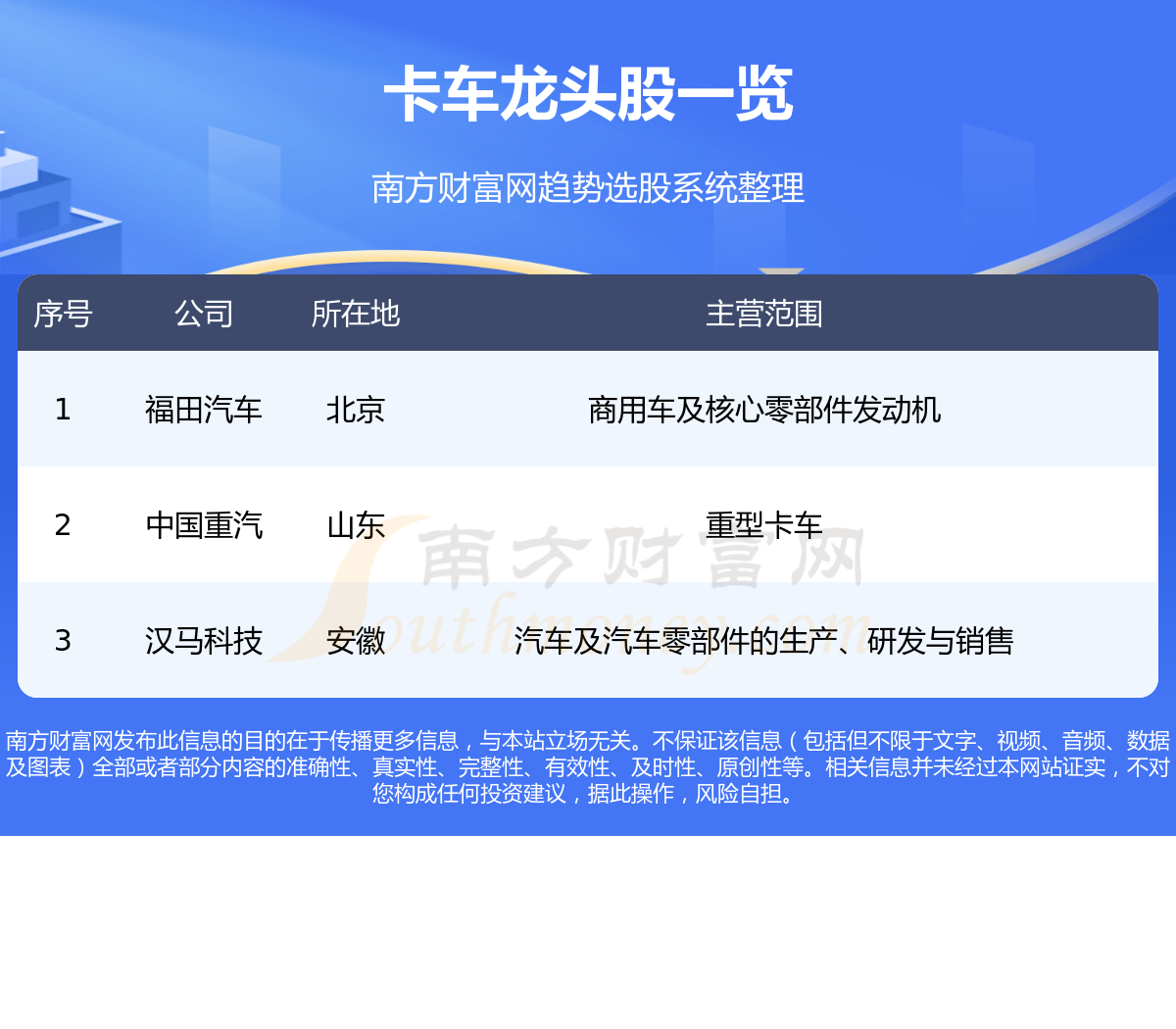Select the company cell 福田汽车
Screen dimensions: 1176x1029
pyautogui.click(x=204, y=410)
